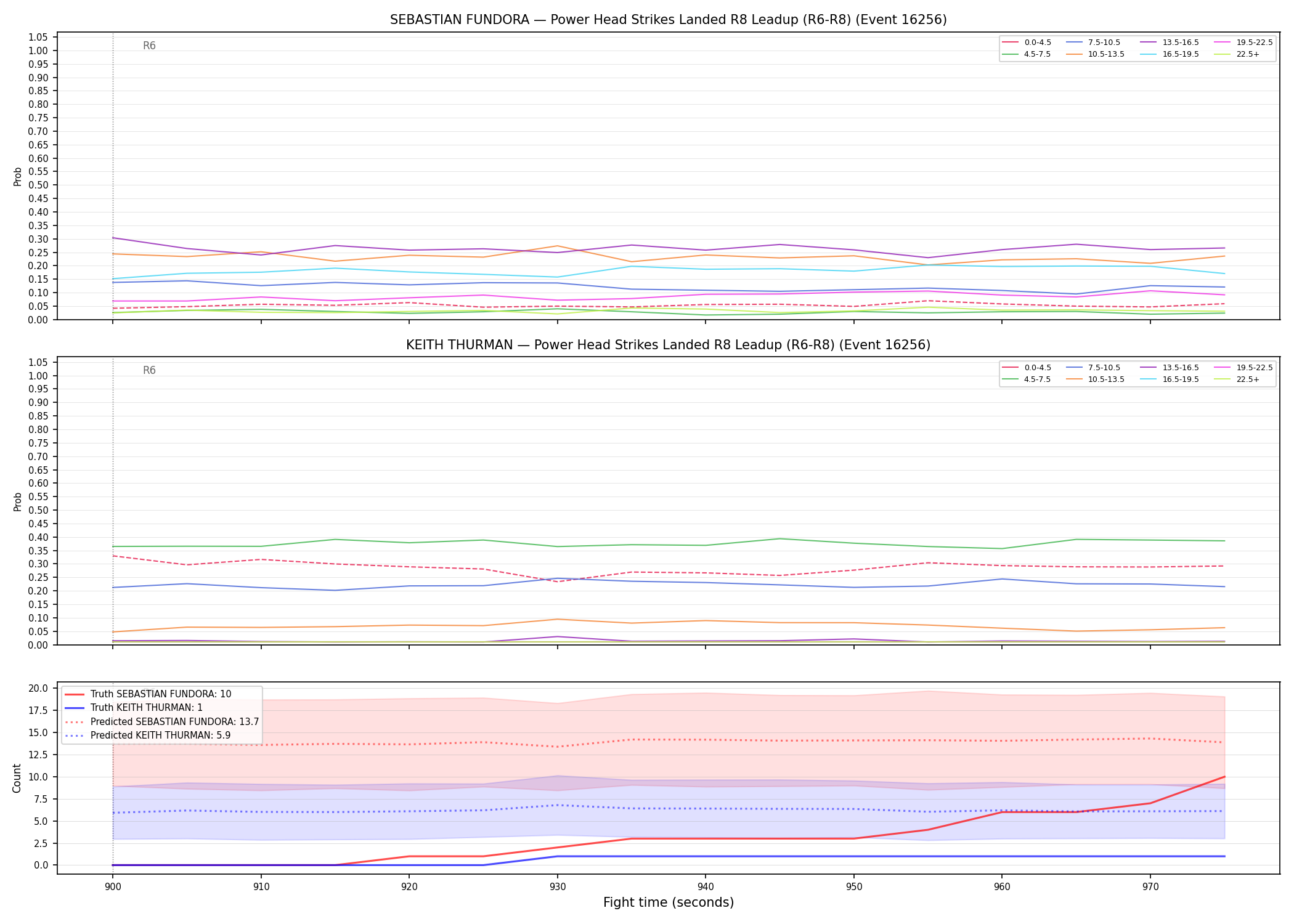This screenshot has width=1294, height=924.
Task: Select 0.0-4.5 legend entry in Thurman chart
Action: (x=1027, y=368)
